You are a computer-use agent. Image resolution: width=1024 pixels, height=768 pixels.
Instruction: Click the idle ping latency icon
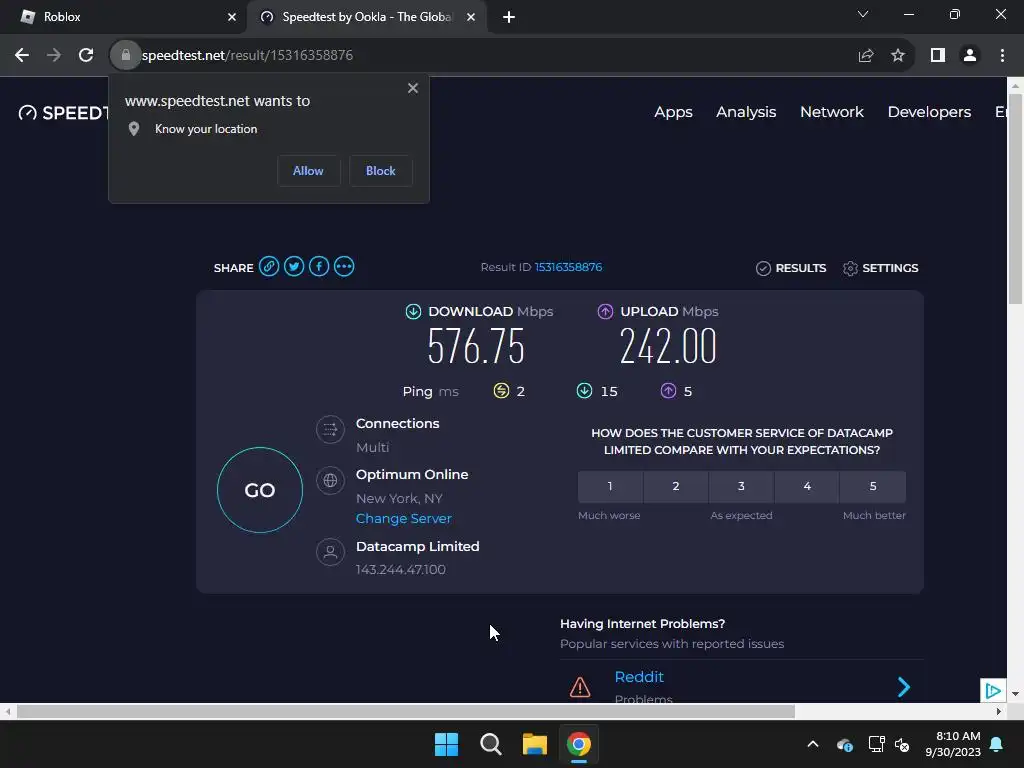click(501, 391)
